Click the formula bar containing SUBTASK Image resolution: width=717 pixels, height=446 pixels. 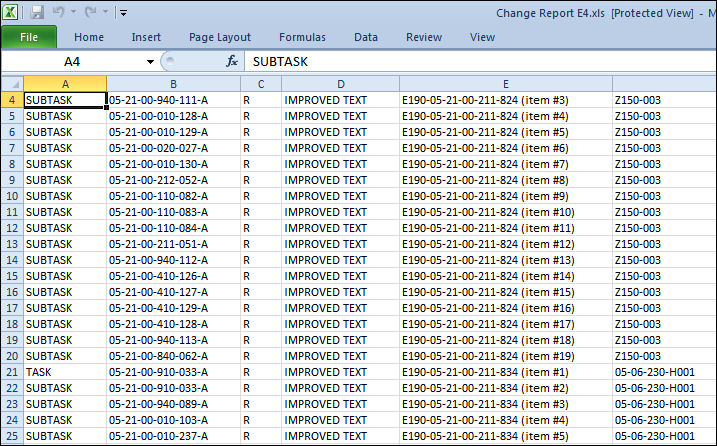(480, 61)
